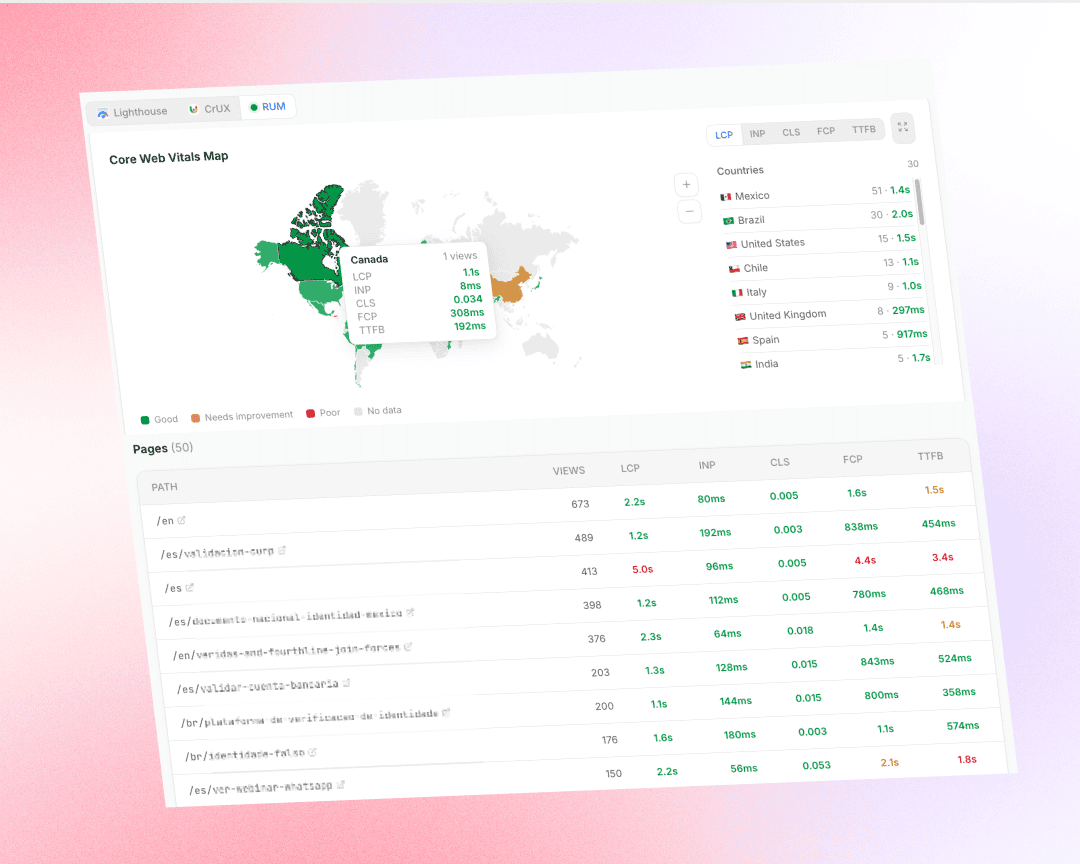
Task: Open plataforma-de-verificacao external link icon
Action: tap(446, 712)
